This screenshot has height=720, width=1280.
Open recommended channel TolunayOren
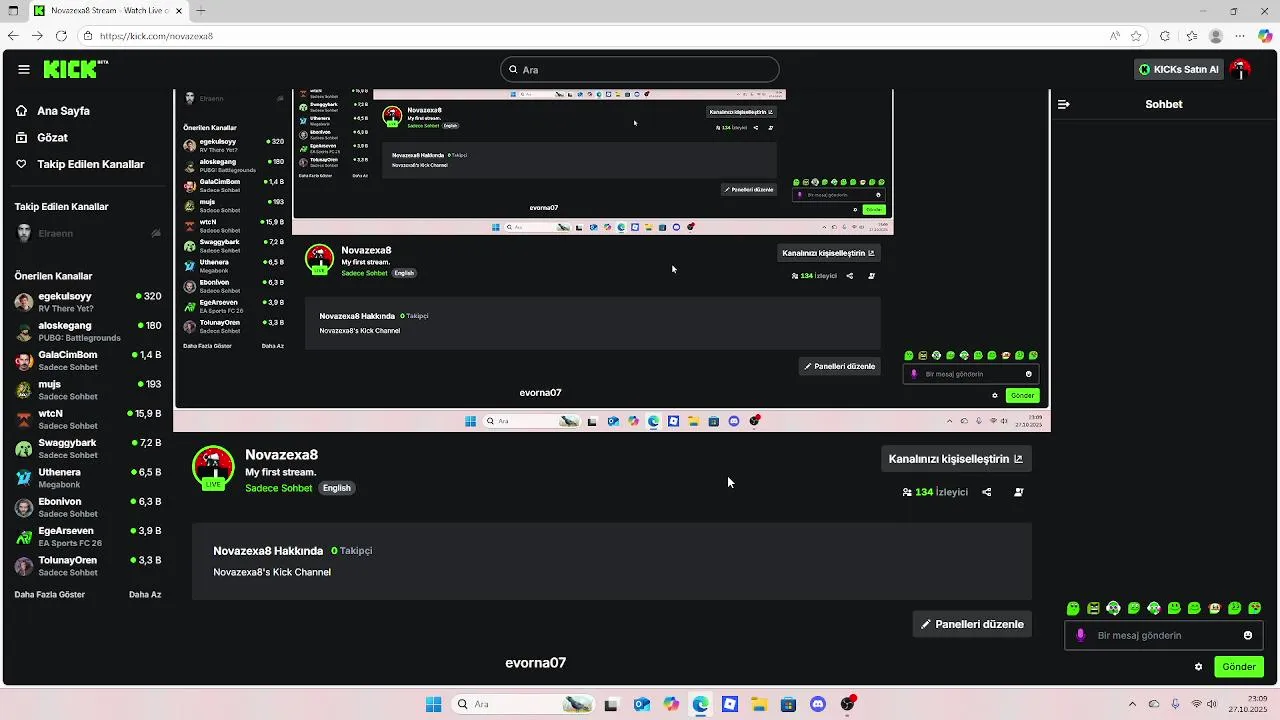(x=87, y=565)
